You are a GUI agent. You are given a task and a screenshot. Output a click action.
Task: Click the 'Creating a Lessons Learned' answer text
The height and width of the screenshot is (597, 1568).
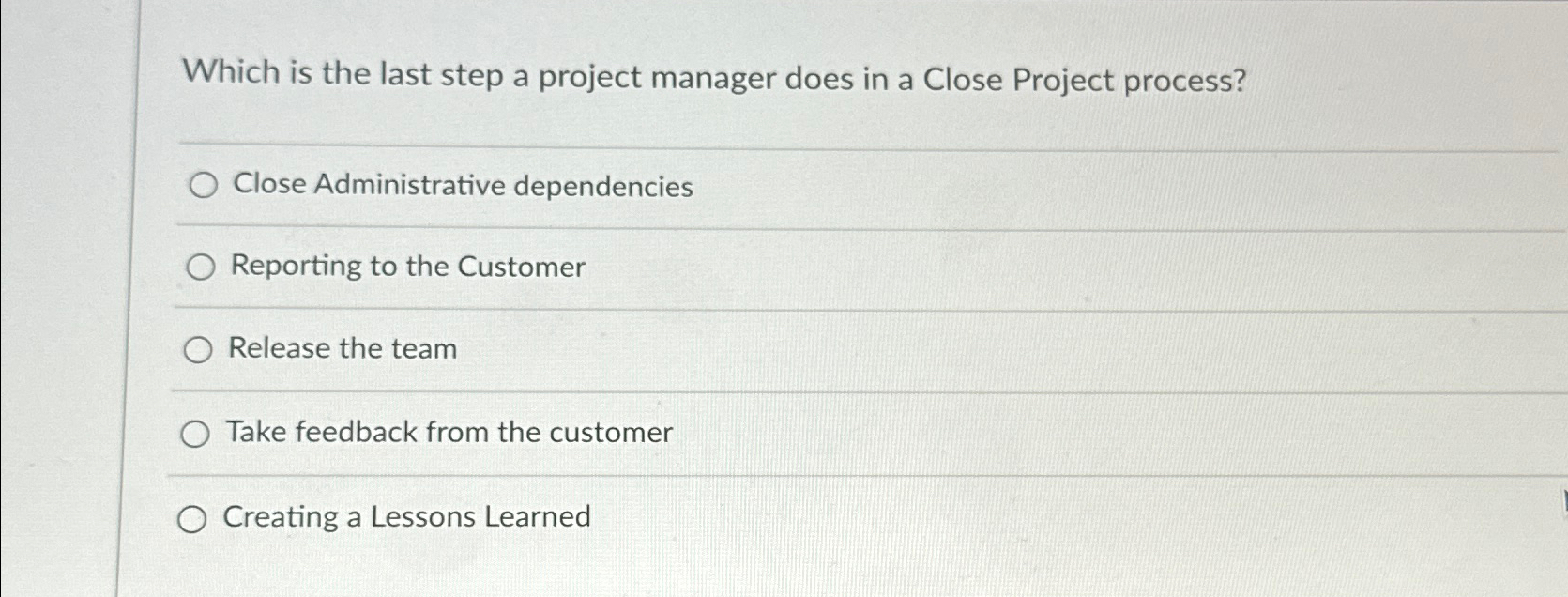pyautogui.click(x=404, y=516)
